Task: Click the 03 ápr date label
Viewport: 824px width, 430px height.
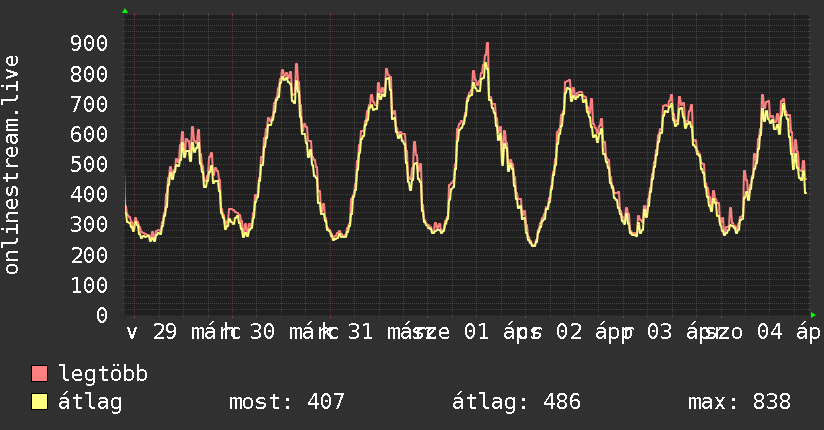Action: tap(680, 332)
